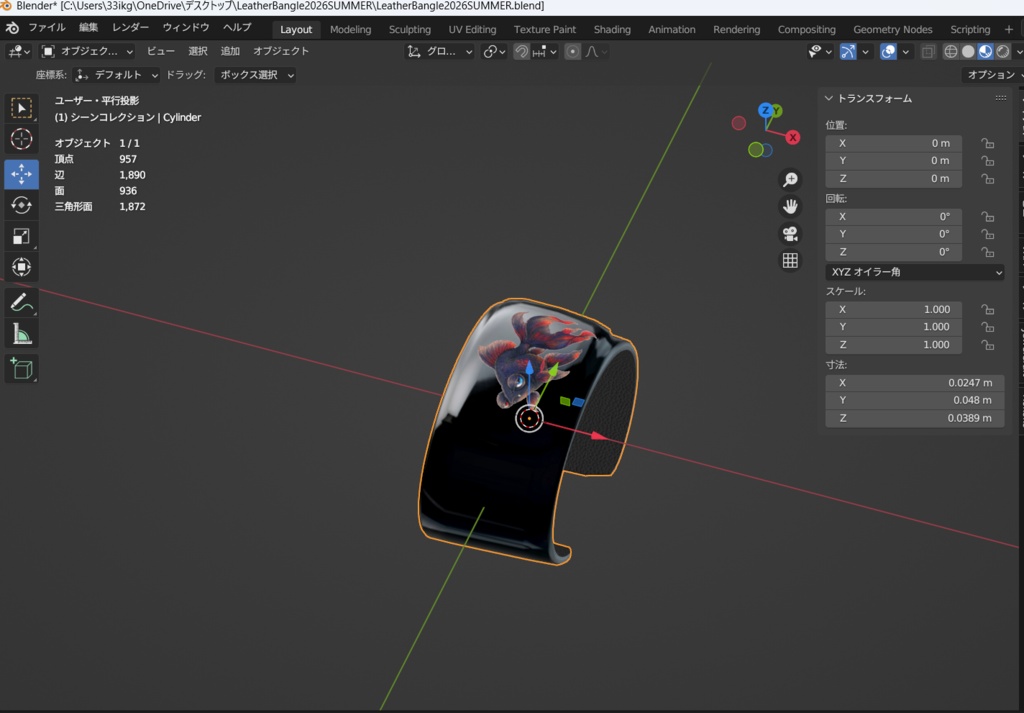Click the location X value field

click(x=893, y=143)
